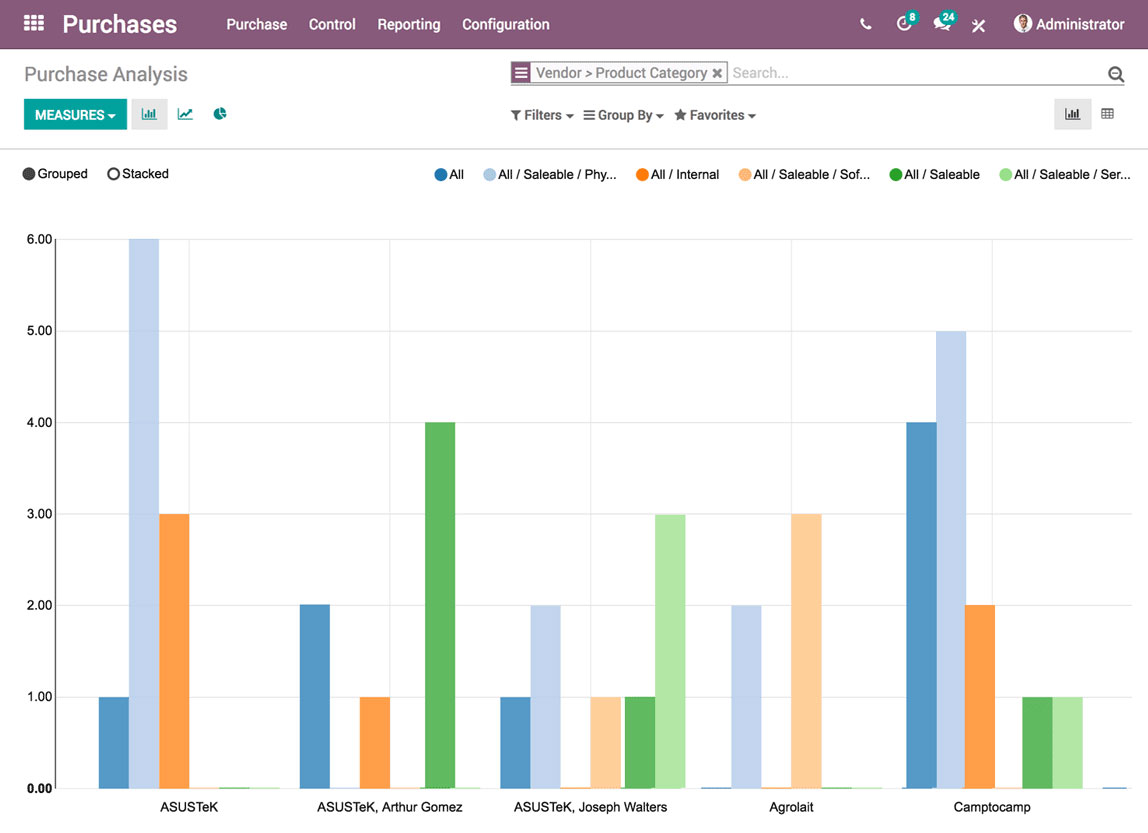Open the Filters dropdown
1148x833 pixels.
pos(542,115)
